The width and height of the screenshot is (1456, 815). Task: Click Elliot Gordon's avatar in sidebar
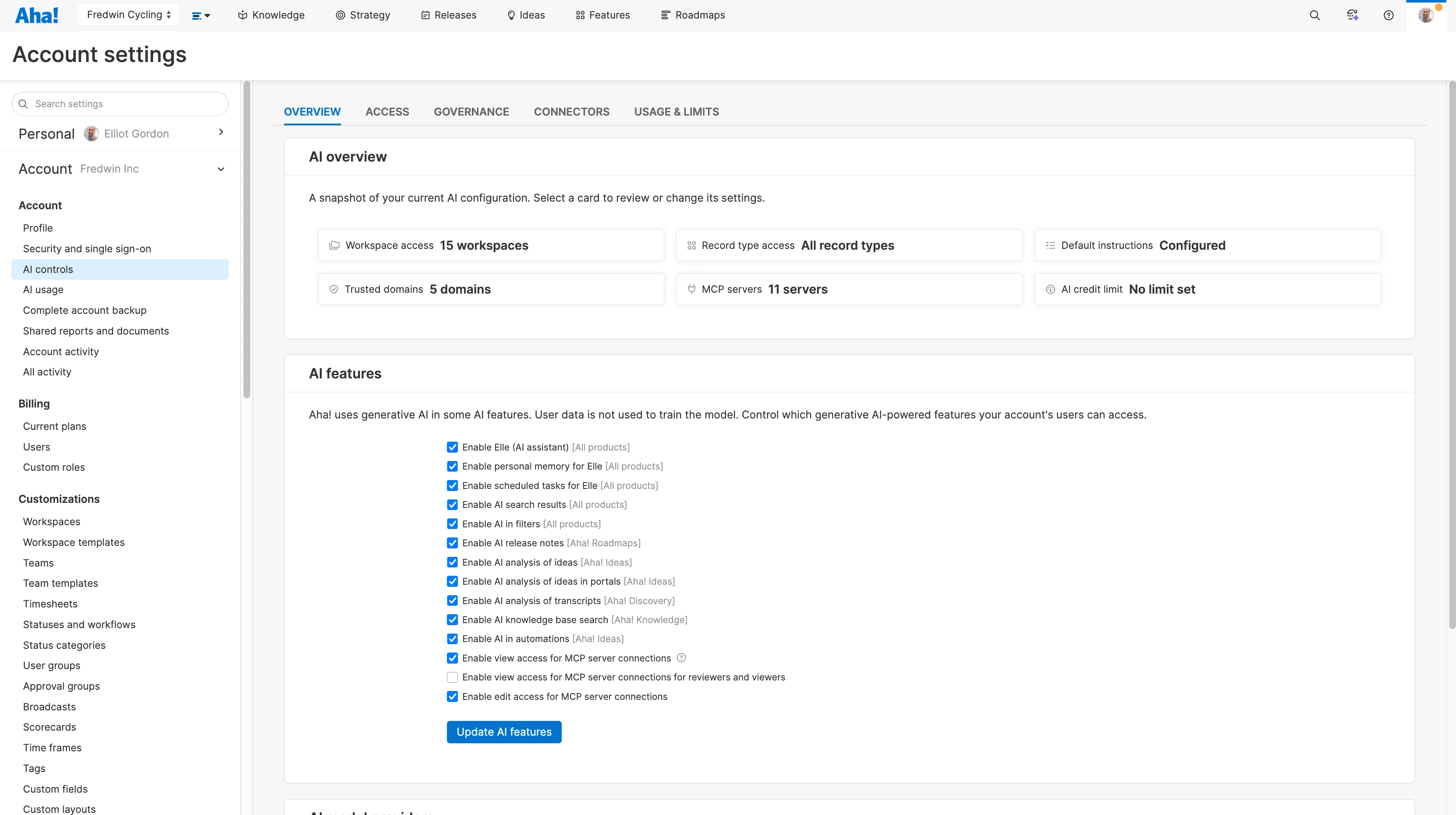91,134
